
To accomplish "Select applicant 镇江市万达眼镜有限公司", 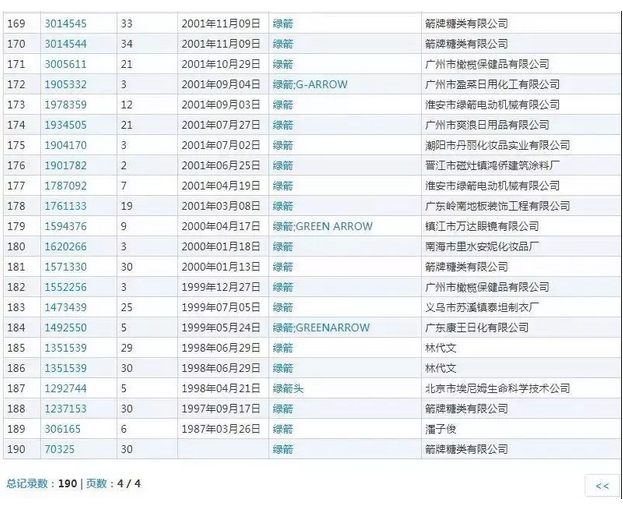I will pos(482,226).
